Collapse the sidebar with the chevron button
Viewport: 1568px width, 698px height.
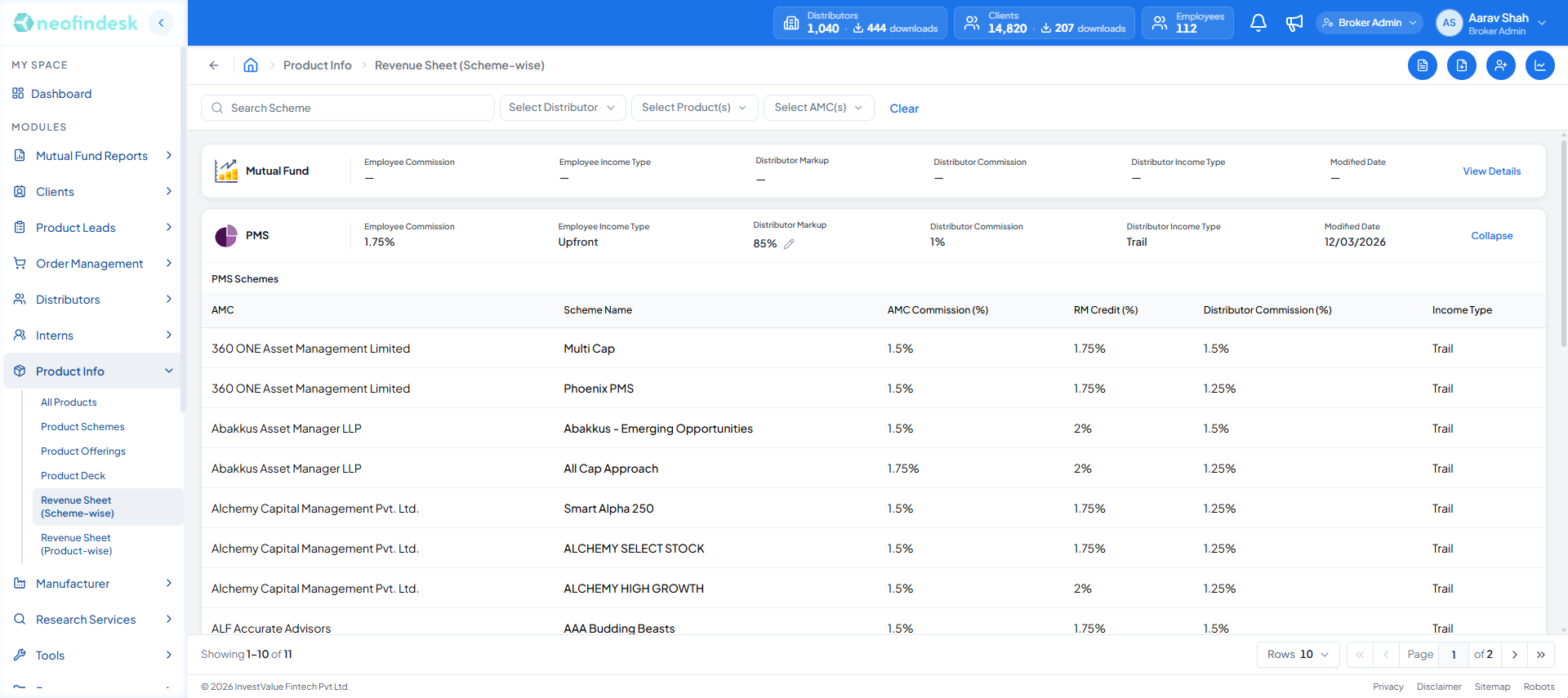coord(161,23)
